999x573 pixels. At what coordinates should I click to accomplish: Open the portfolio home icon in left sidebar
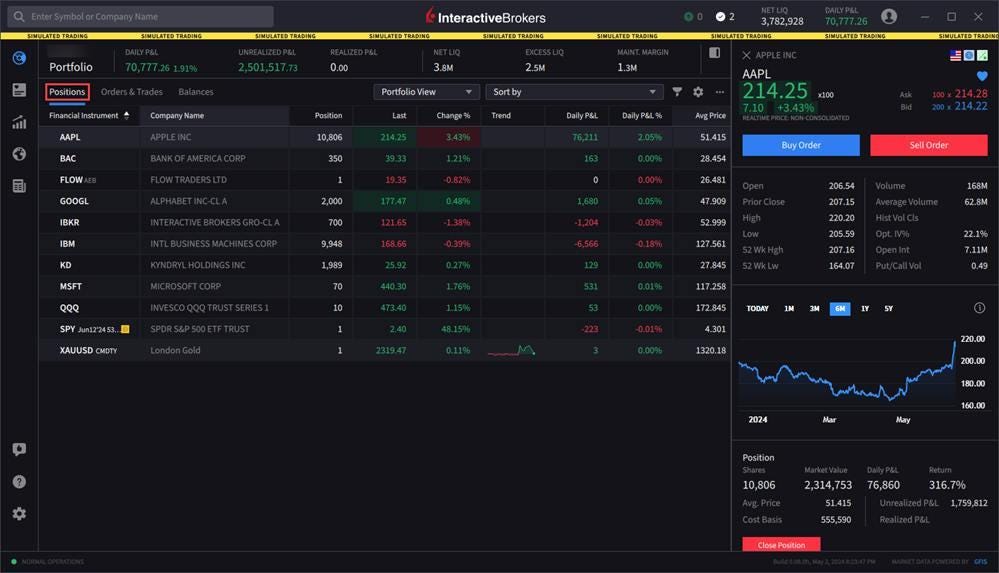tap(19, 58)
